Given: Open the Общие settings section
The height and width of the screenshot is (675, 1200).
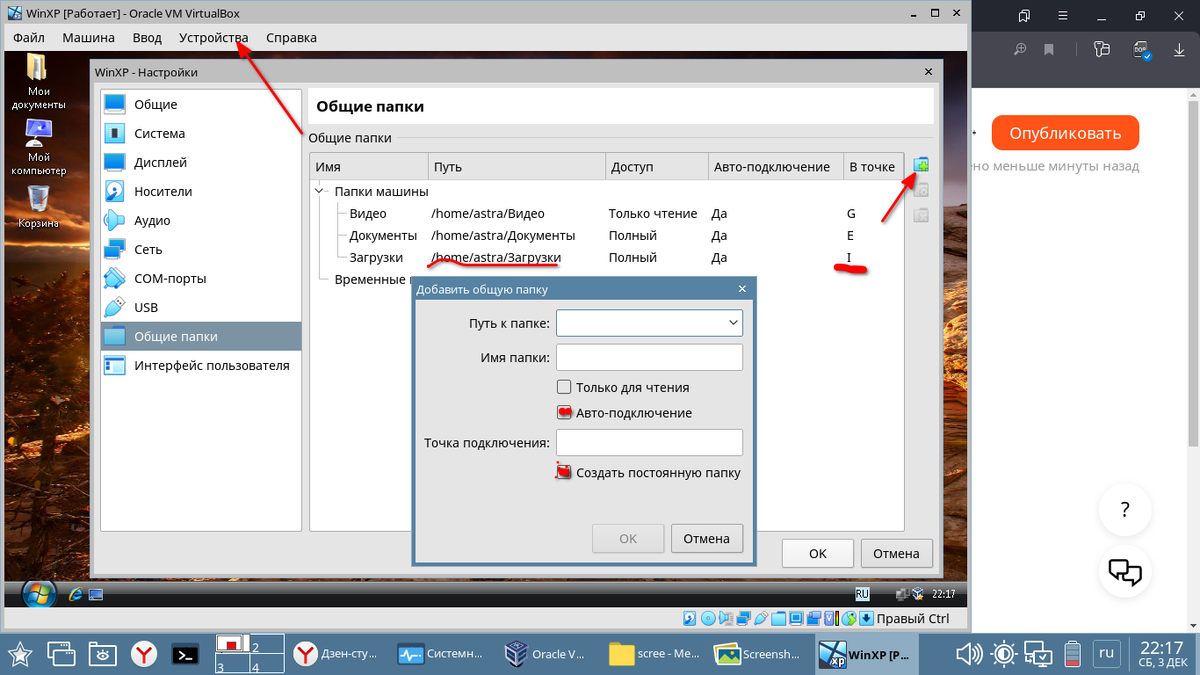Looking at the screenshot, I should click(x=200, y=104).
